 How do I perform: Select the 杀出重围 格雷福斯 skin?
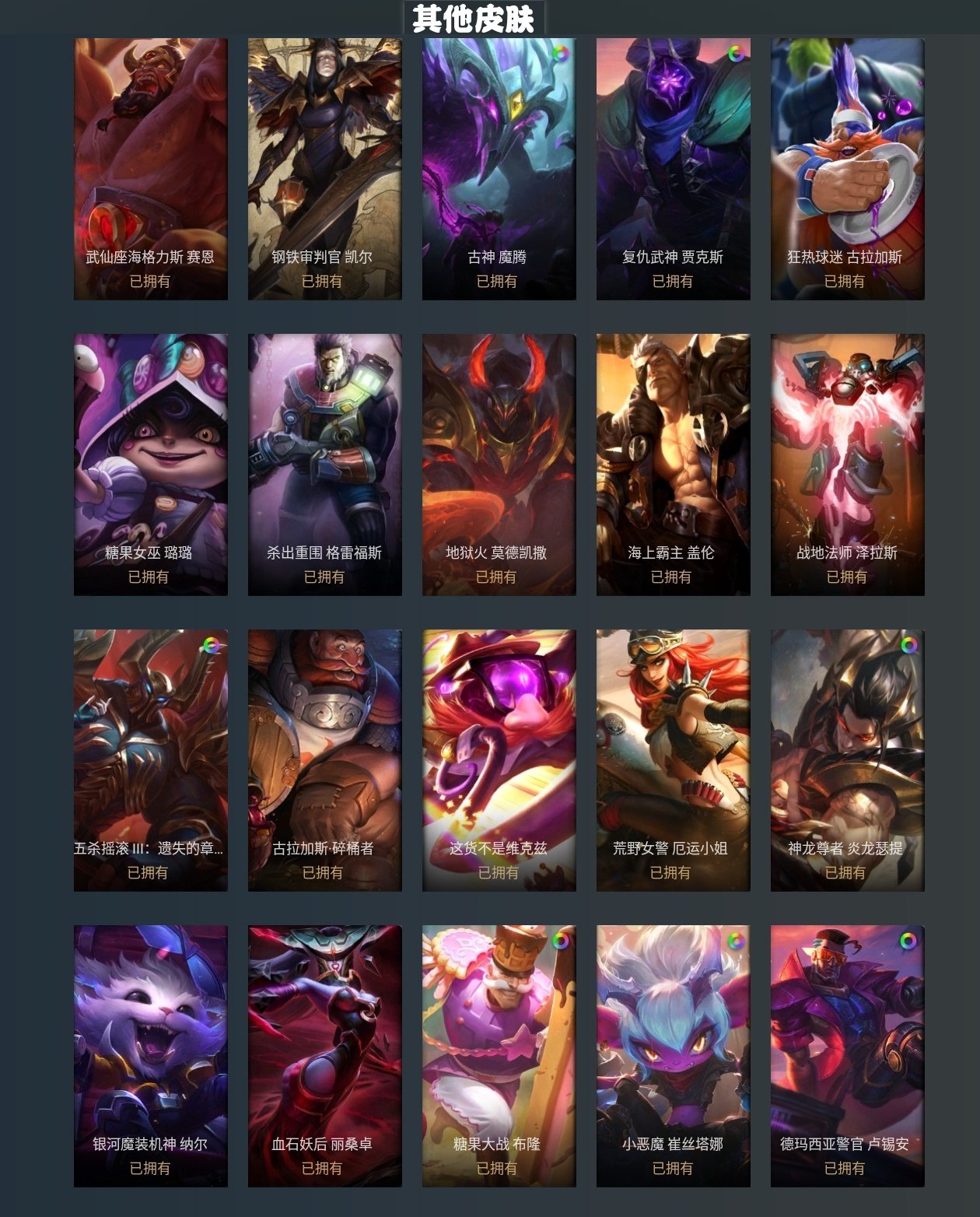[x=325, y=465]
